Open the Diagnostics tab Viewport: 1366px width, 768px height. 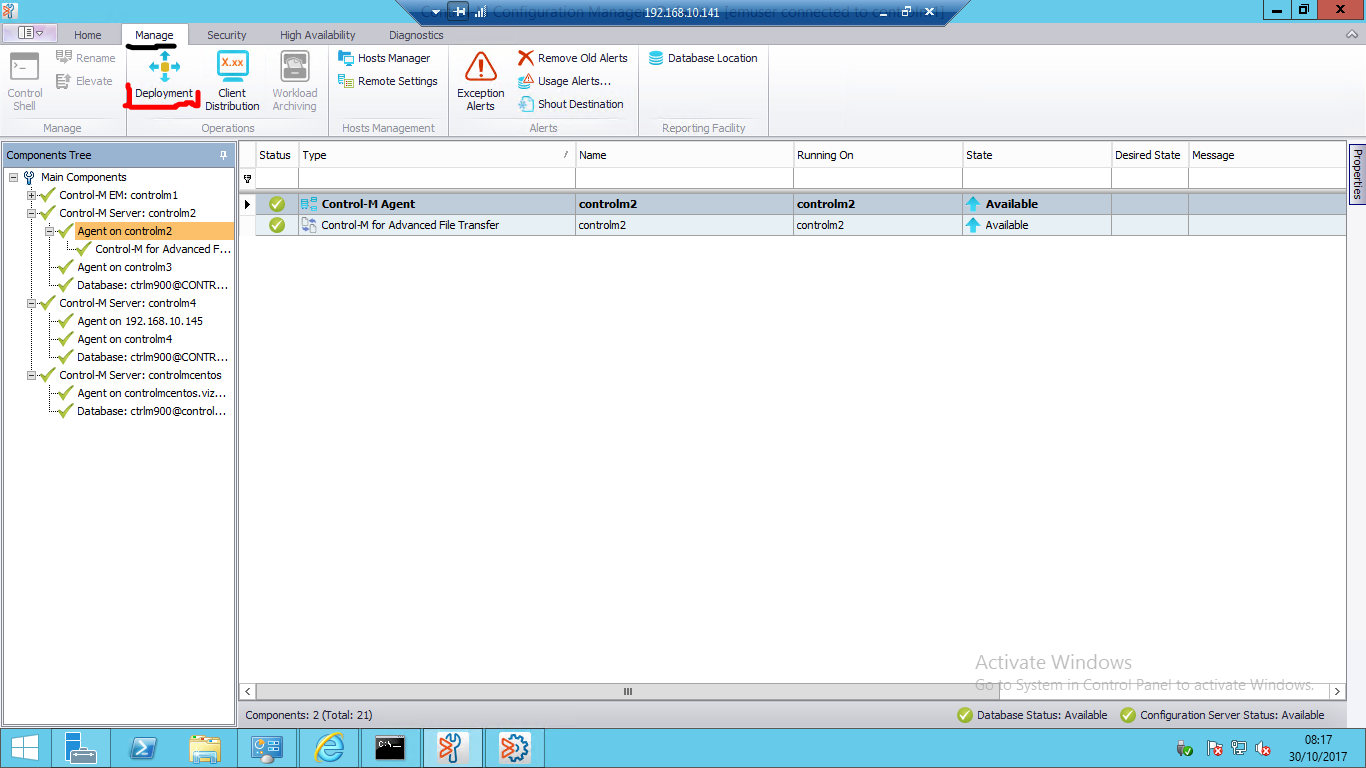click(x=416, y=35)
